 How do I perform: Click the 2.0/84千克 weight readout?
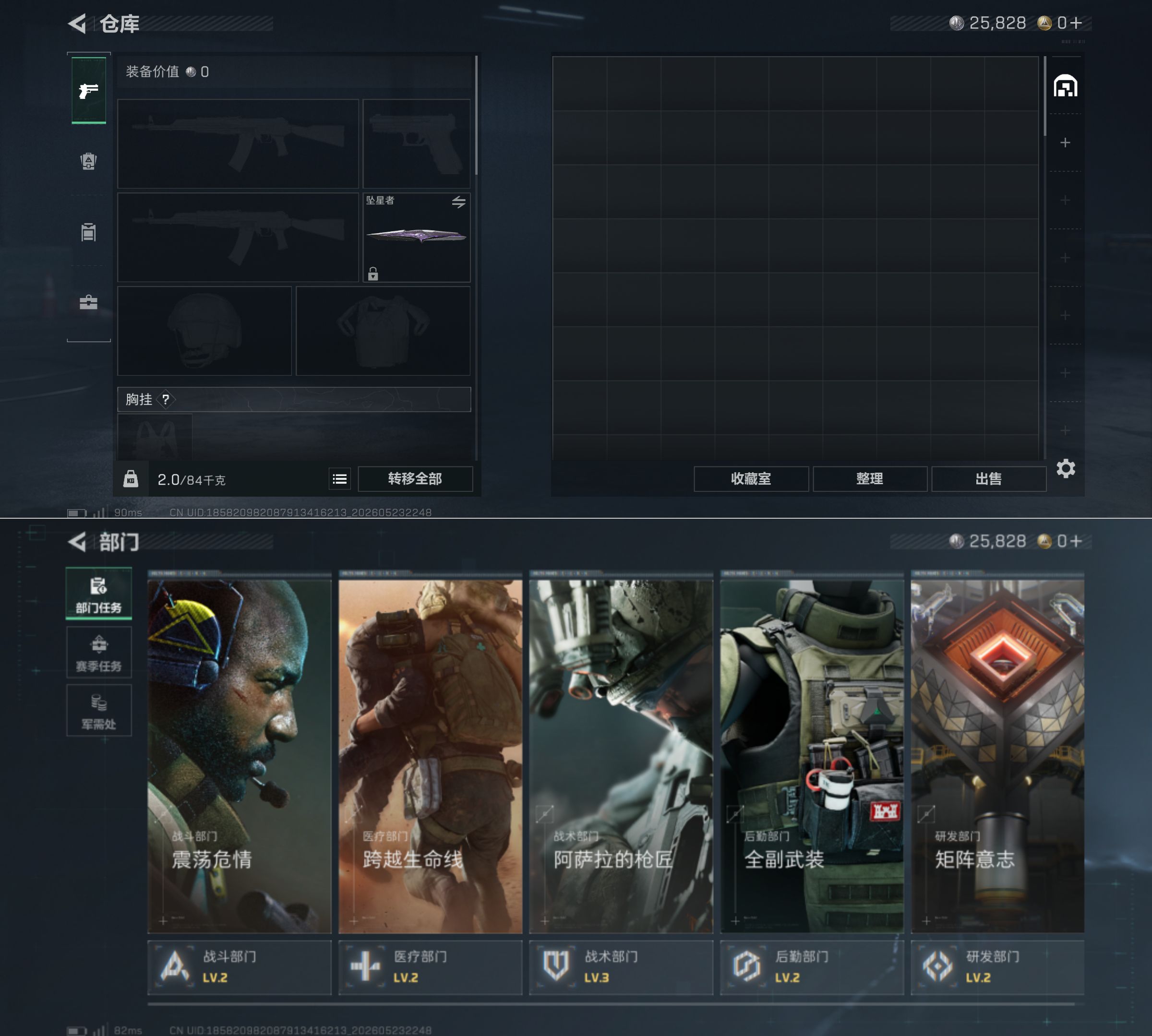(x=192, y=480)
